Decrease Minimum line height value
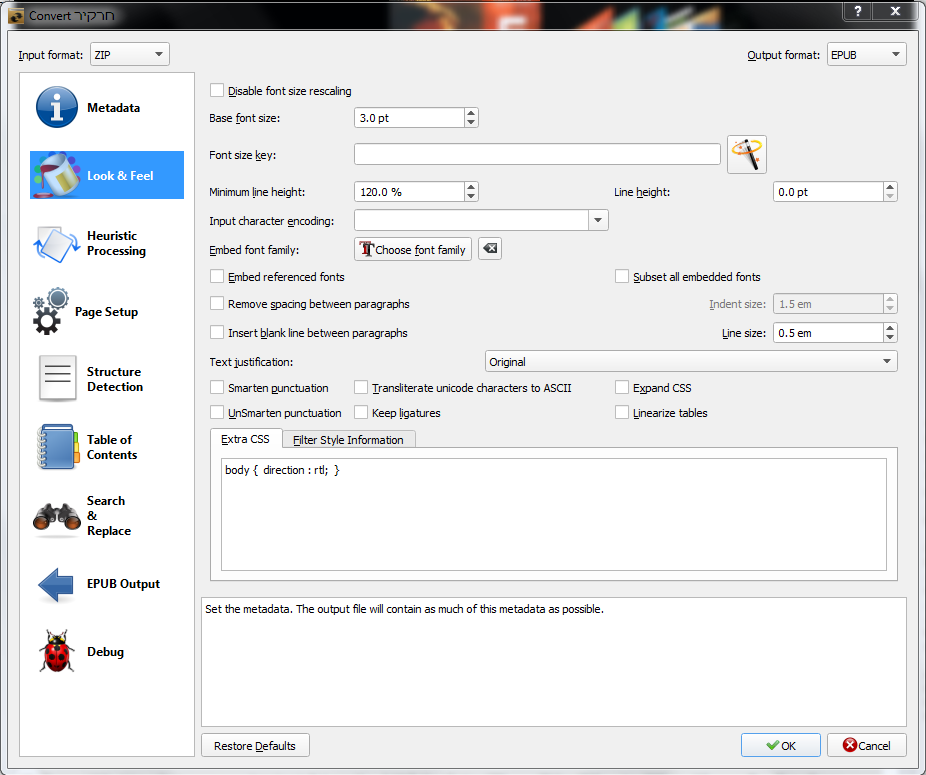Image resolution: width=926 pixels, height=775 pixels. [471, 196]
